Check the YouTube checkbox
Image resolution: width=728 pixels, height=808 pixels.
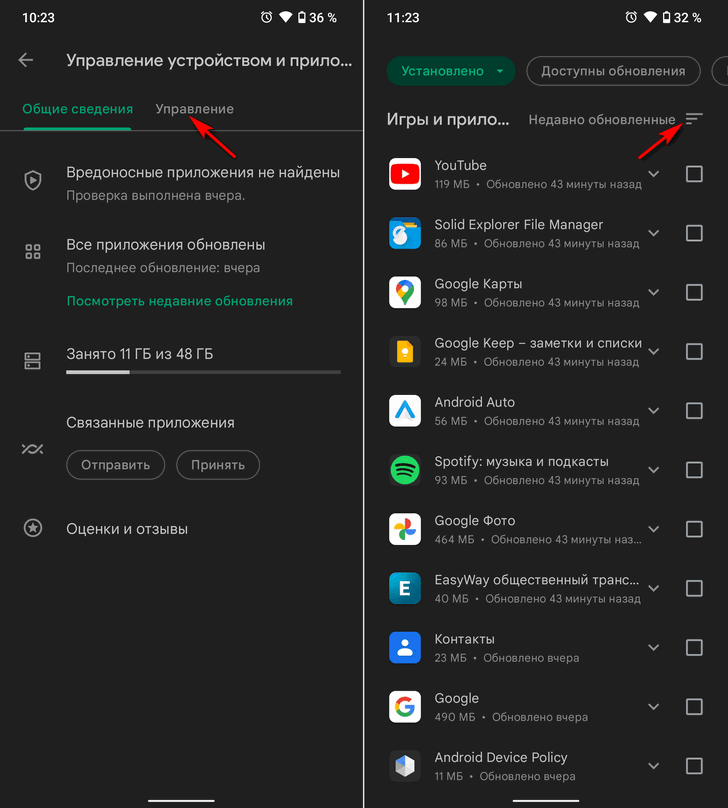pyautogui.click(x=694, y=174)
